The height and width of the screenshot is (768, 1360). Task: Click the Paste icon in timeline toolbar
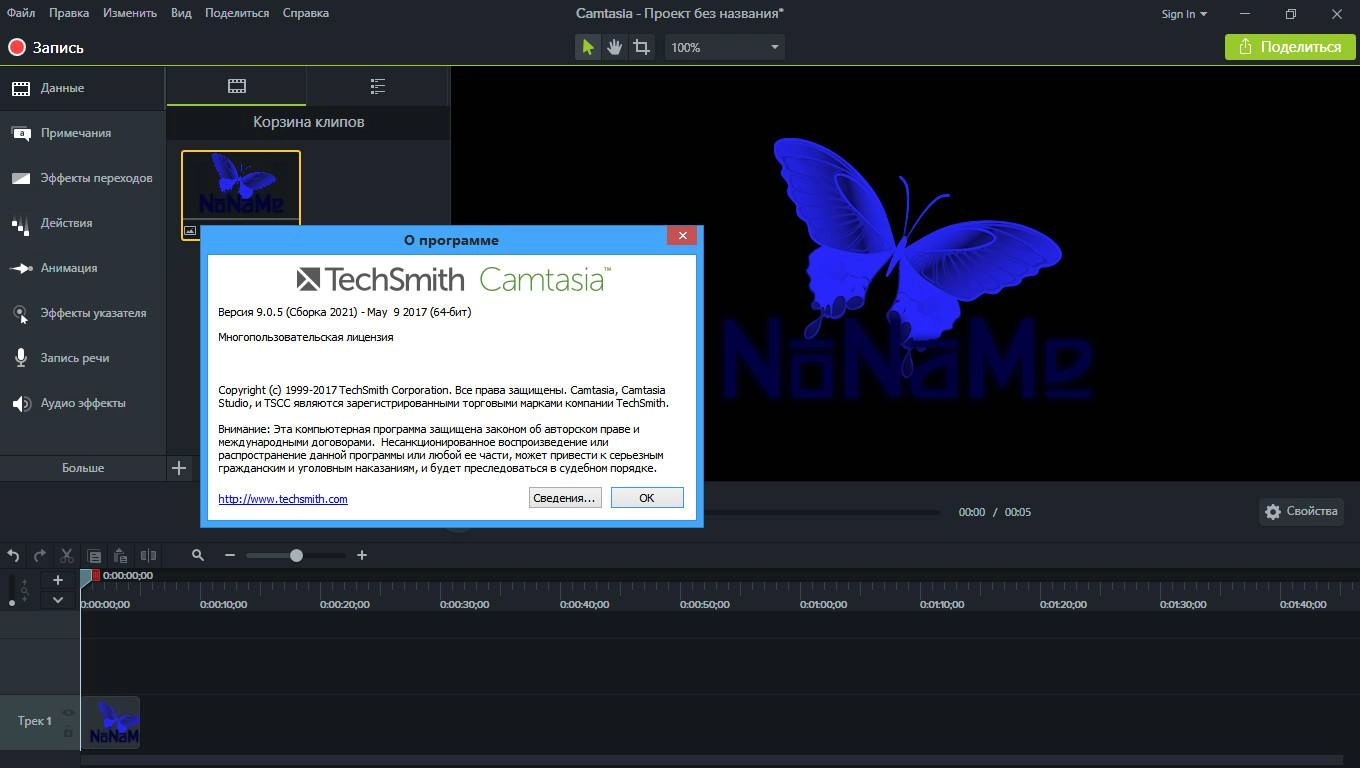click(x=120, y=555)
